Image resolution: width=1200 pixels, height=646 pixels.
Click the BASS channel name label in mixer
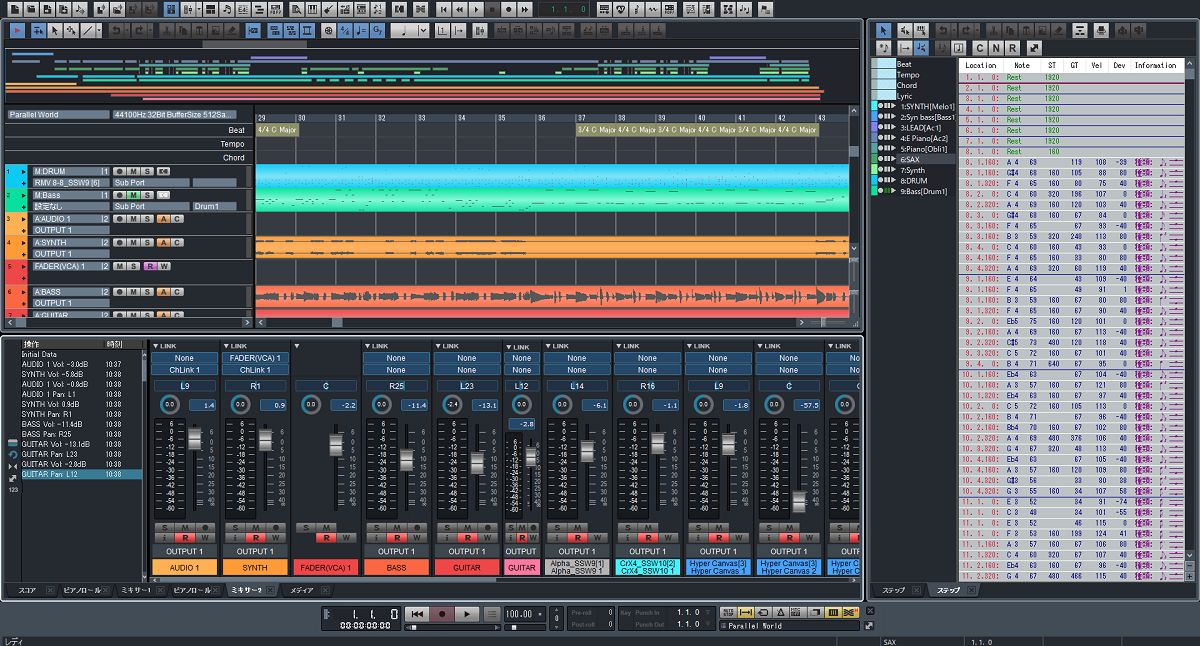pyautogui.click(x=397, y=567)
